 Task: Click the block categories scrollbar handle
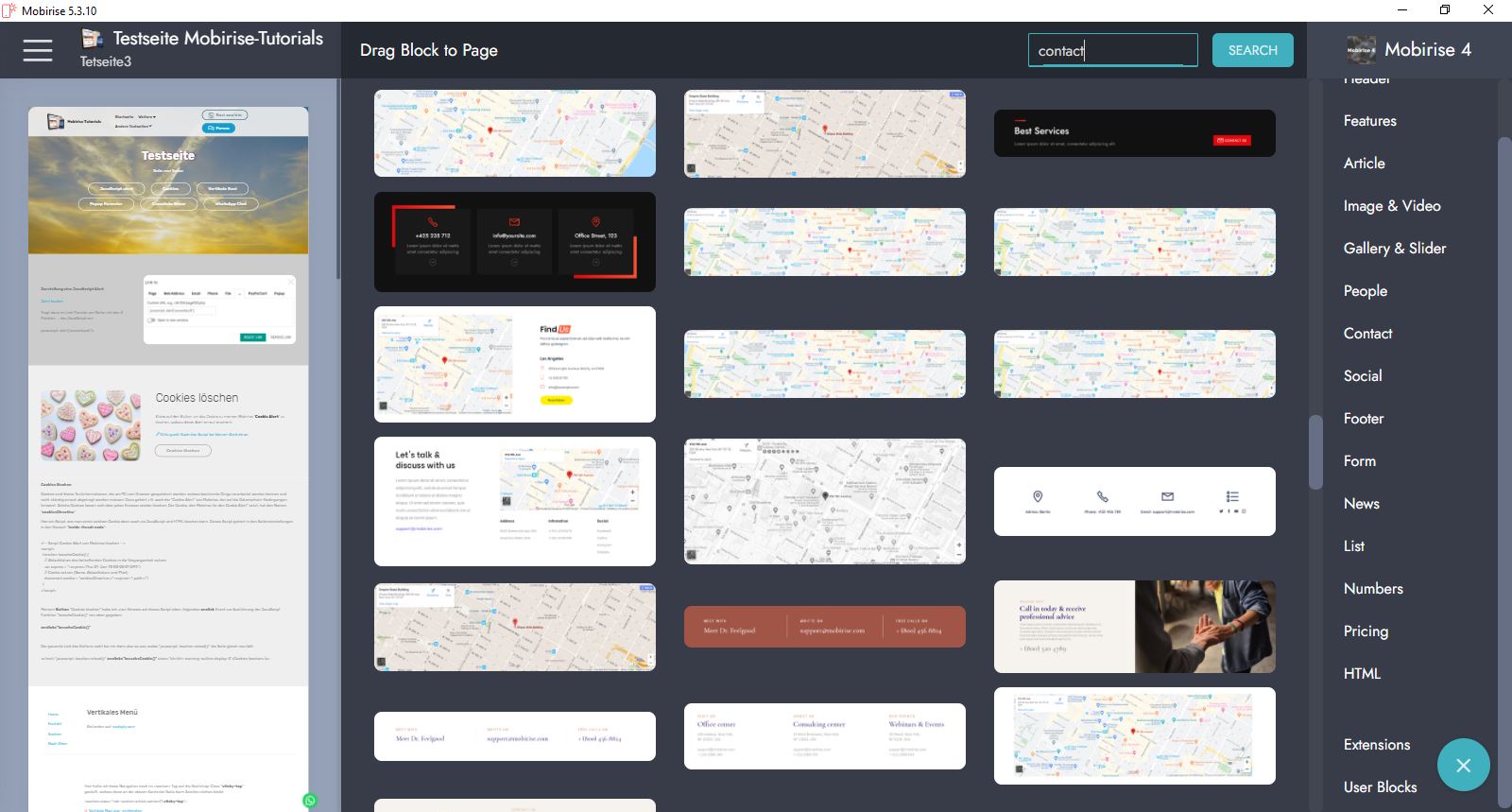1314,452
